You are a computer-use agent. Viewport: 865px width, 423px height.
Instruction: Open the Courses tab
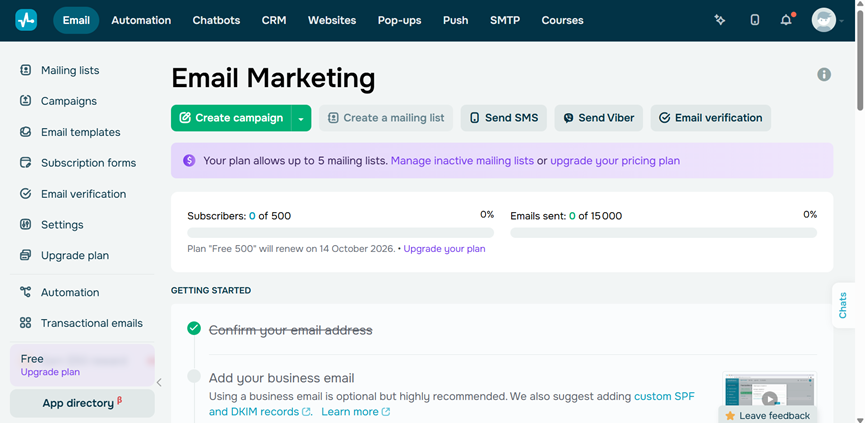click(x=563, y=20)
